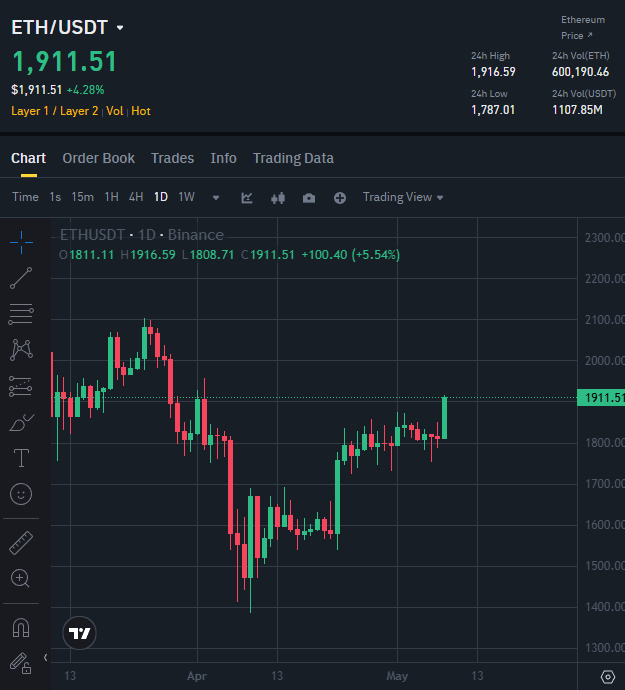The image size is (625, 690).
Task: Click the plus circle add icon
Action: click(x=340, y=198)
